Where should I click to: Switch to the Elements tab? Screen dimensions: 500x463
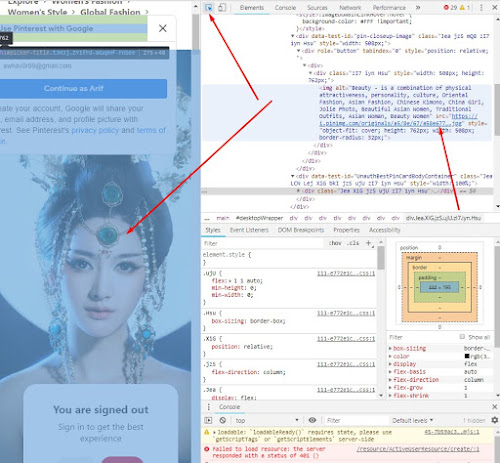click(252, 7)
